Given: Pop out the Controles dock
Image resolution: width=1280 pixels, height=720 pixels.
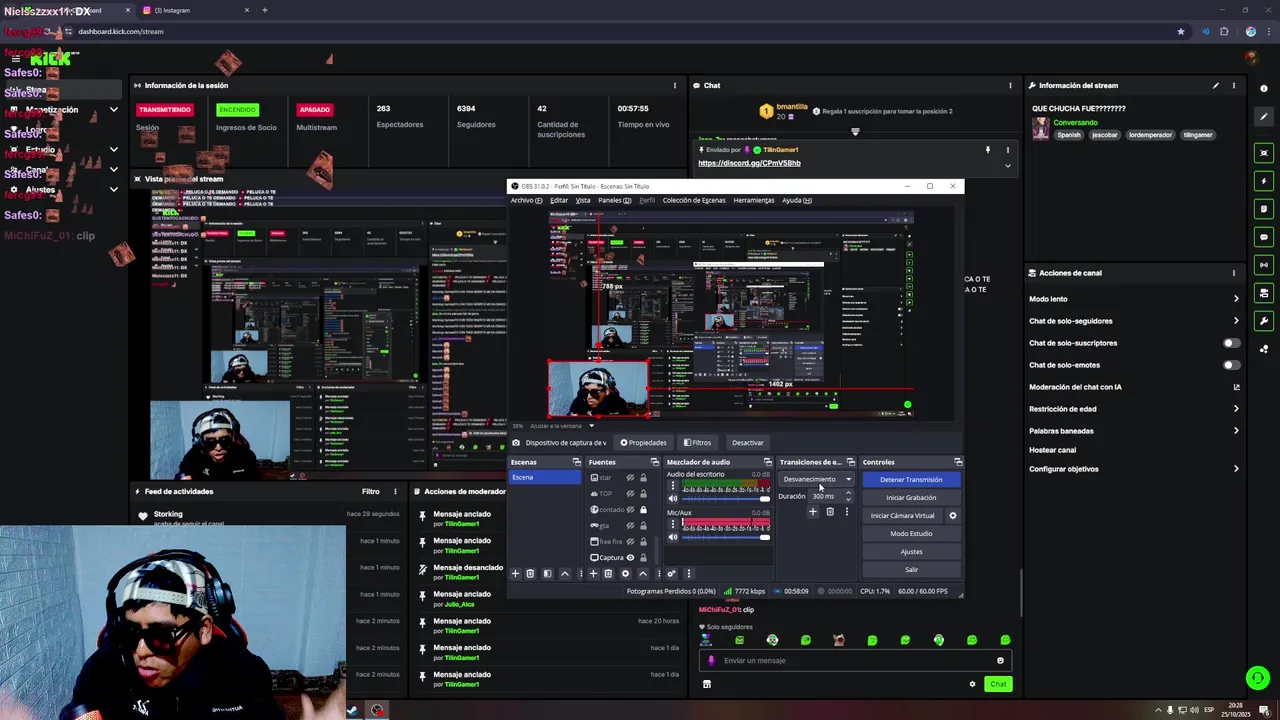Looking at the screenshot, I should pyautogui.click(x=958, y=462).
